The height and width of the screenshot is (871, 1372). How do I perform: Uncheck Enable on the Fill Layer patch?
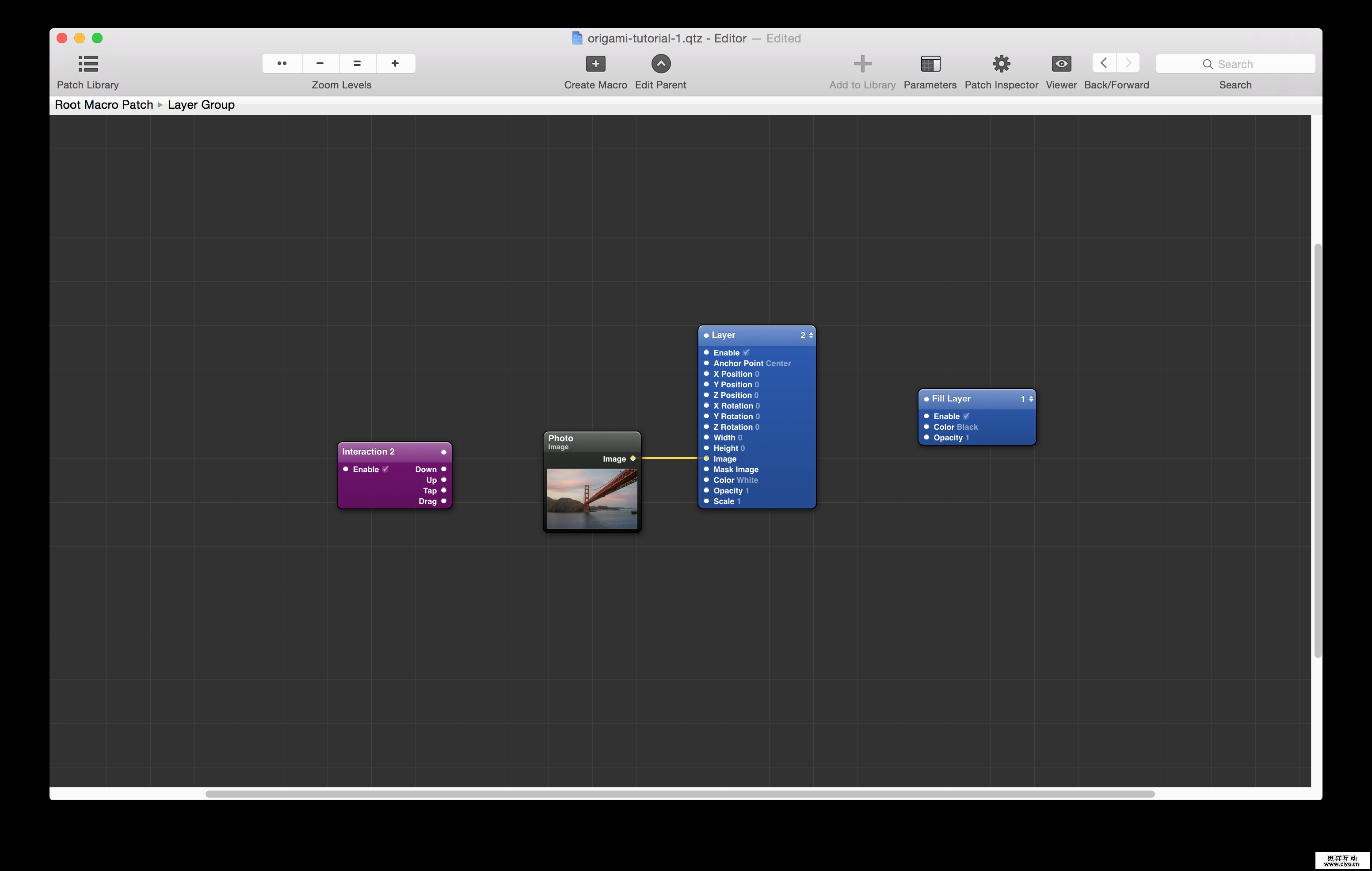[966, 416]
